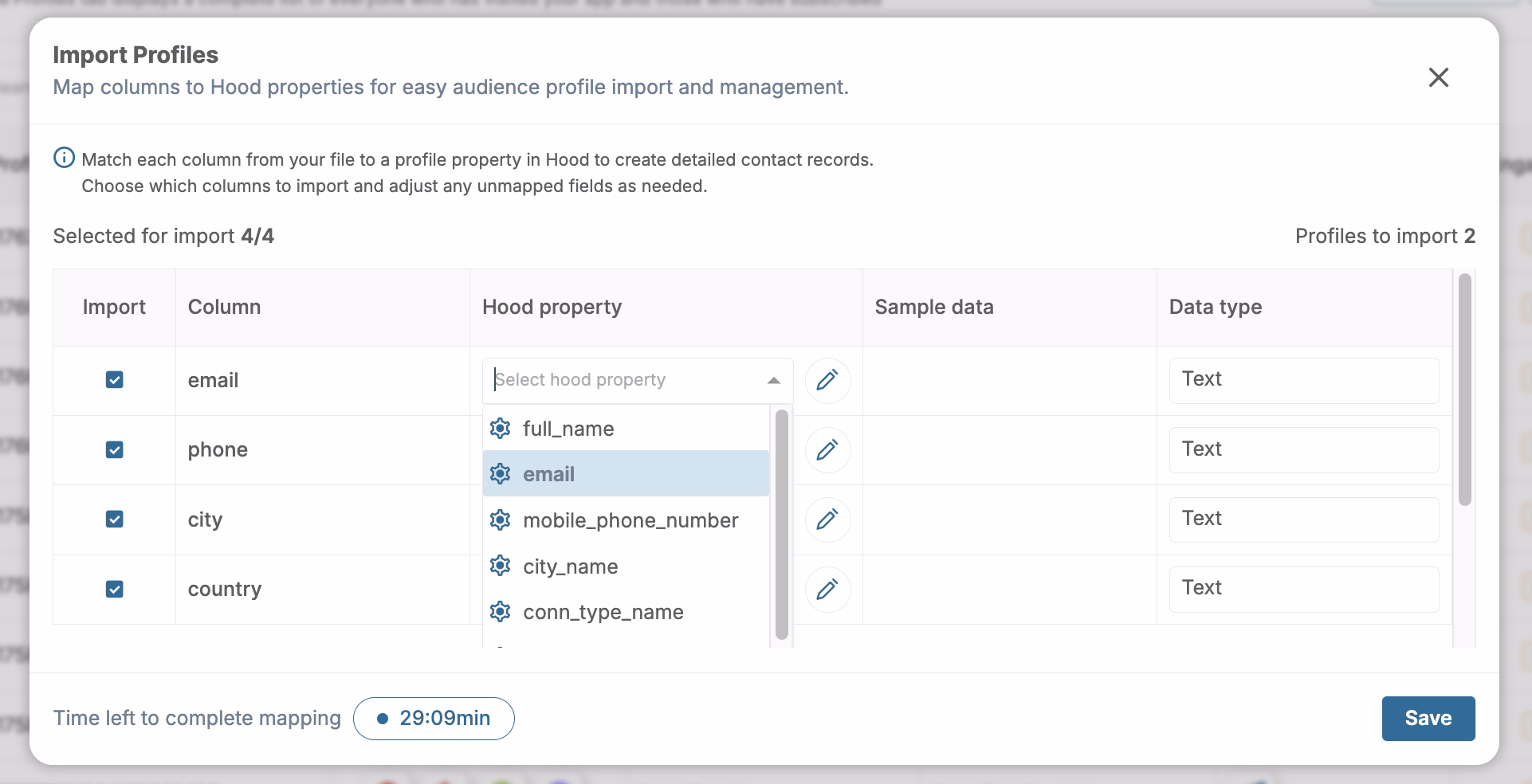This screenshot has width=1532, height=784.
Task: Disable import for the country column
Action: click(115, 590)
